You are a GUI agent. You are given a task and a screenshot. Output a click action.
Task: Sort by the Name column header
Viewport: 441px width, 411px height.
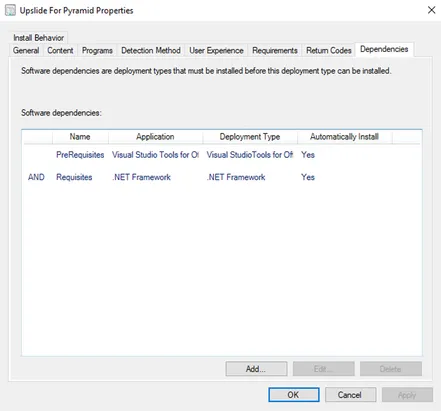tap(80, 137)
